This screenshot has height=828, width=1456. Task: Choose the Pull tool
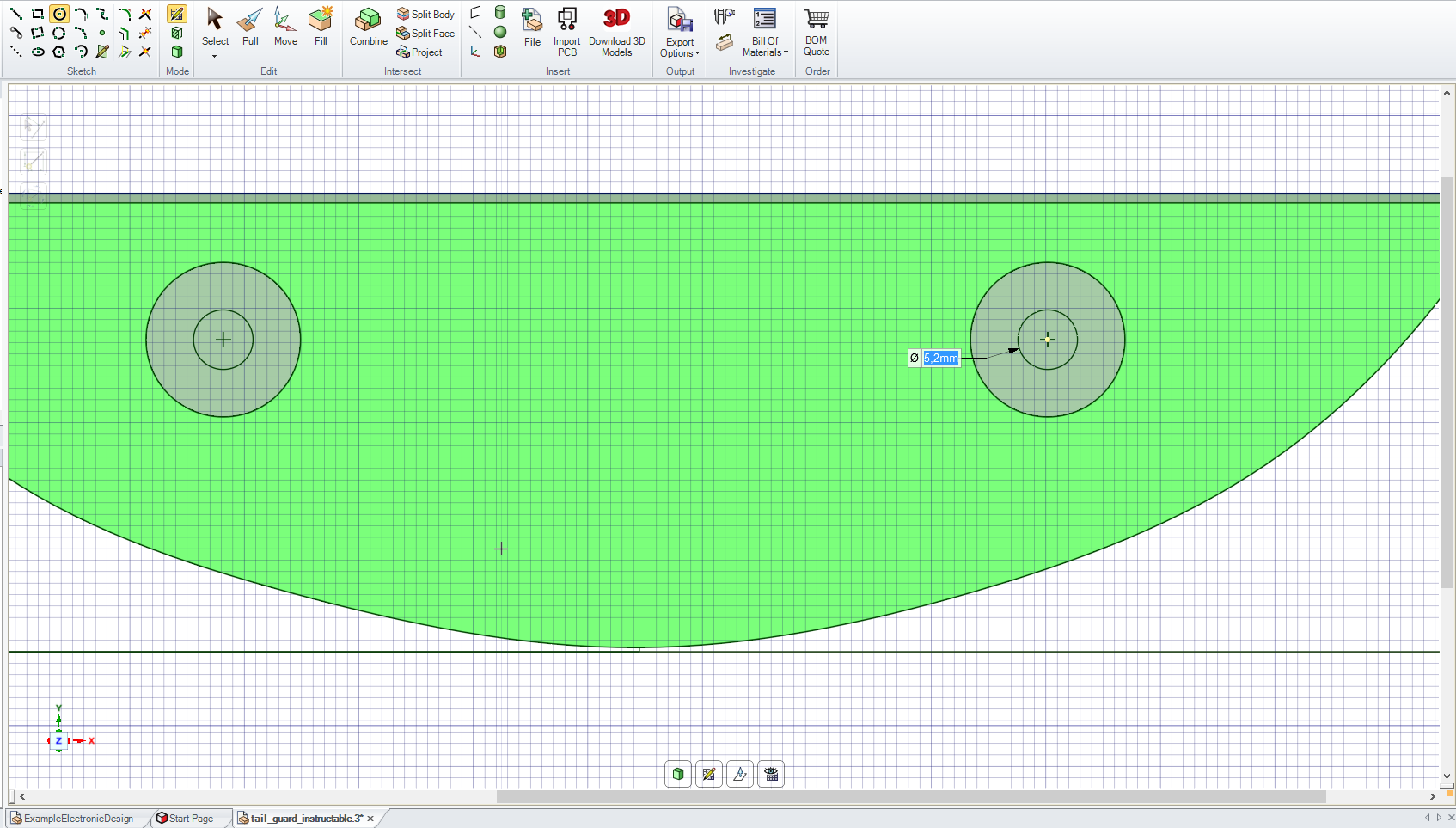(x=249, y=26)
